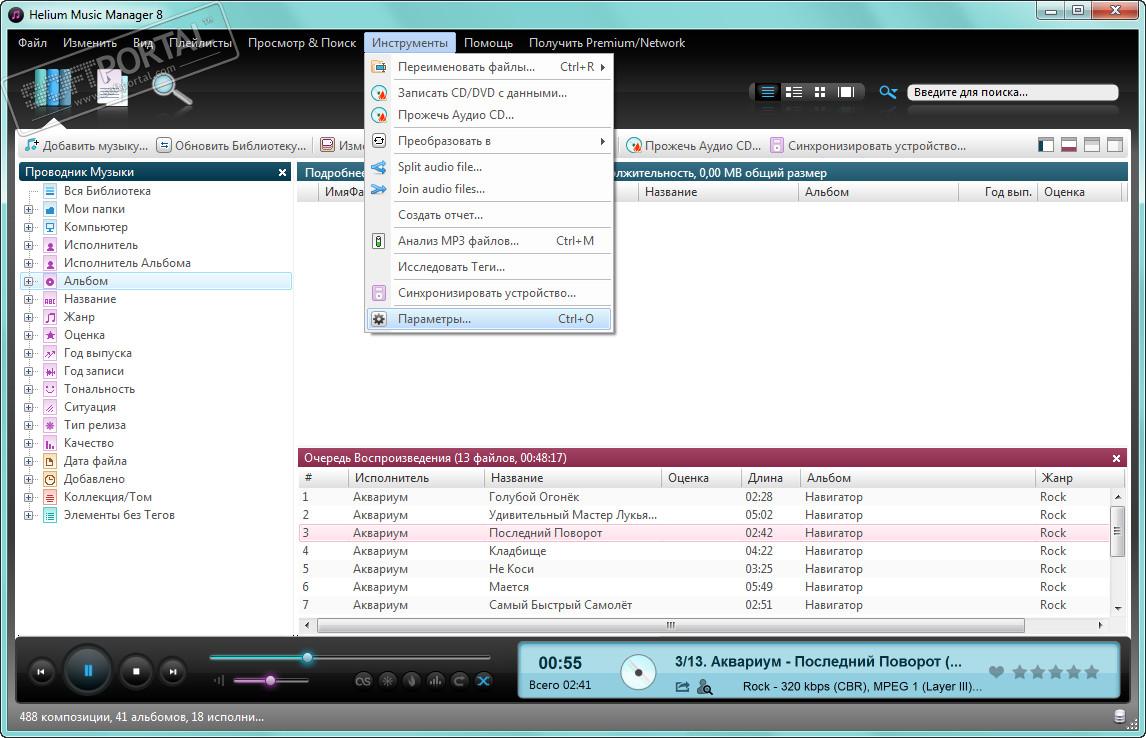Switch to album list view icon
1146x738 pixels.
tap(794, 92)
